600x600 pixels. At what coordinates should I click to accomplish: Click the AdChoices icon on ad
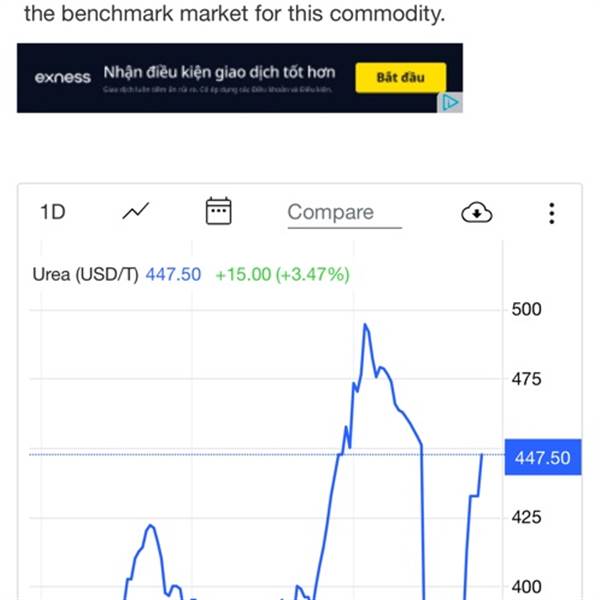tap(450, 103)
